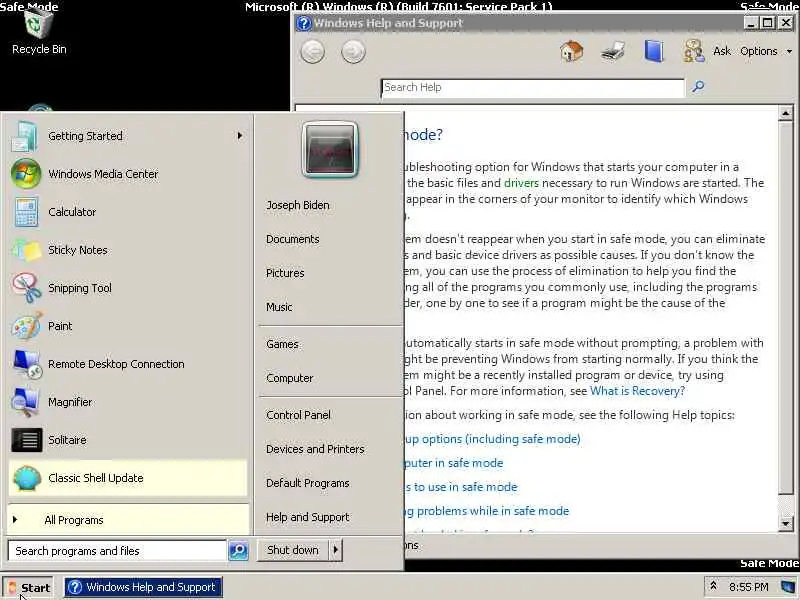Open link ending 'to use in safe mode'
Screen dimensions: 800x600
coord(461,487)
